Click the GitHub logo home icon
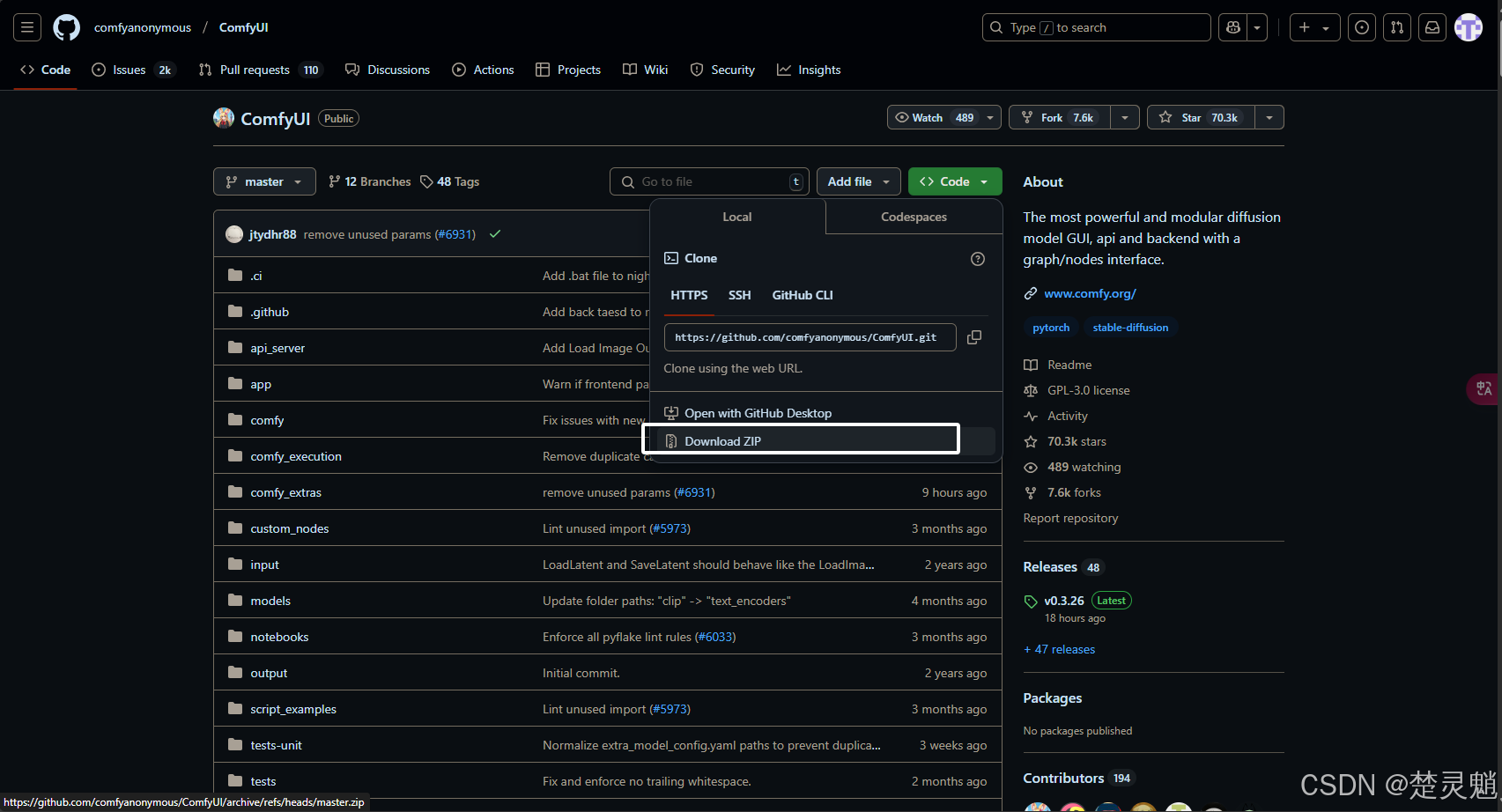The height and width of the screenshot is (812, 1502). 66,27
